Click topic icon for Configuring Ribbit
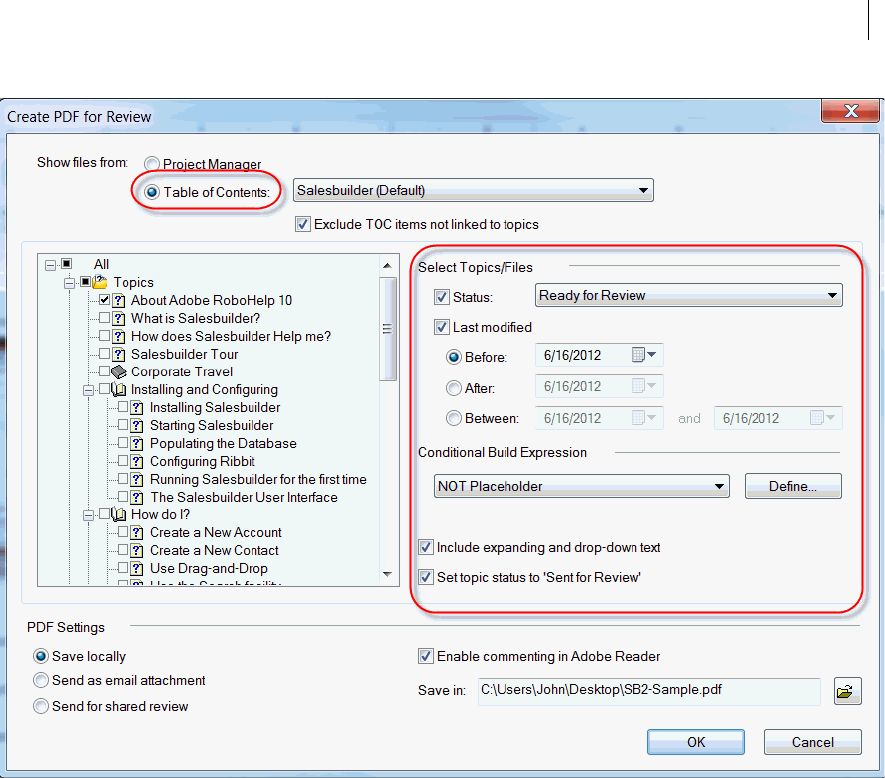Screen dimensions: 885x778 [137, 462]
